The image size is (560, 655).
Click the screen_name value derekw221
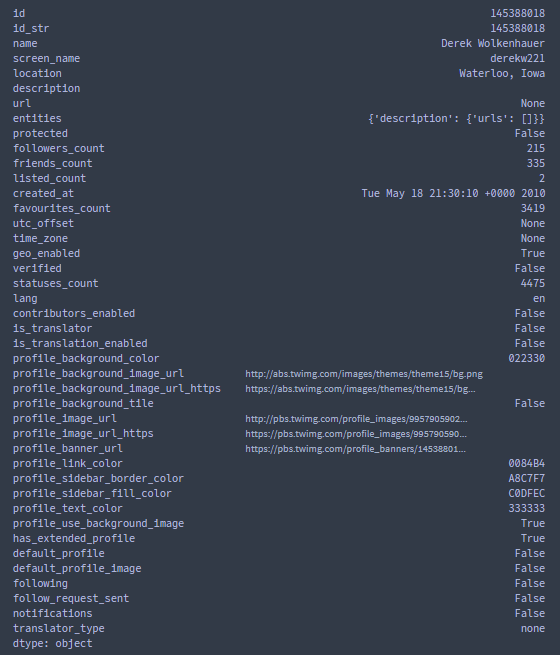point(517,58)
